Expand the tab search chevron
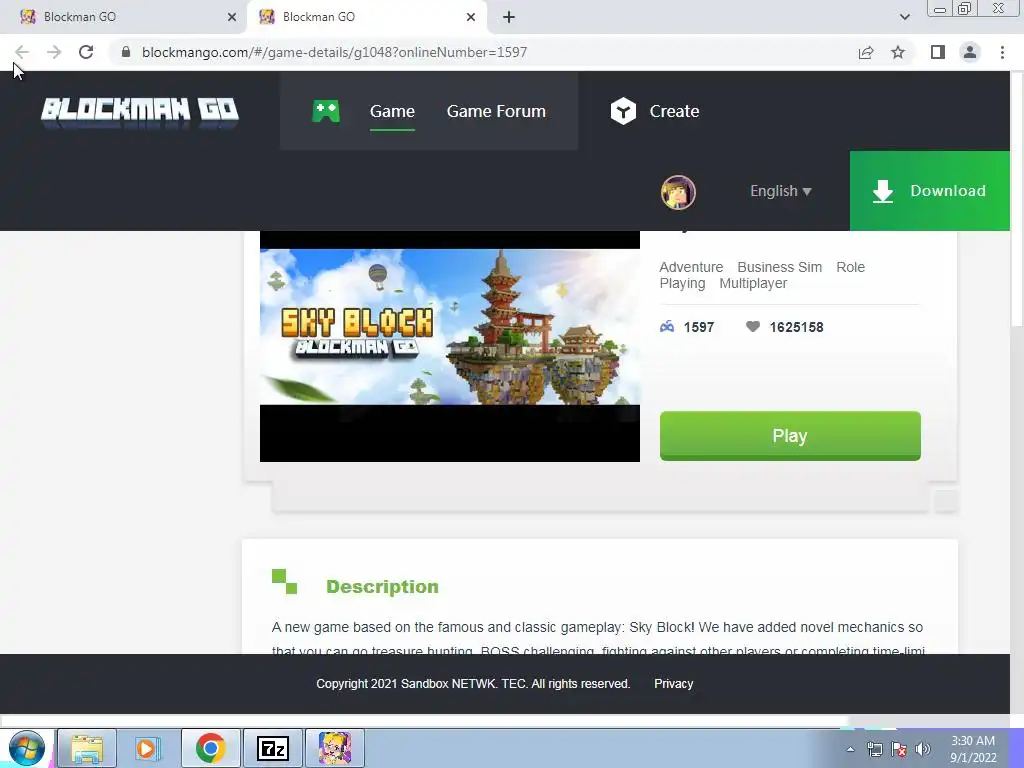 (904, 17)
